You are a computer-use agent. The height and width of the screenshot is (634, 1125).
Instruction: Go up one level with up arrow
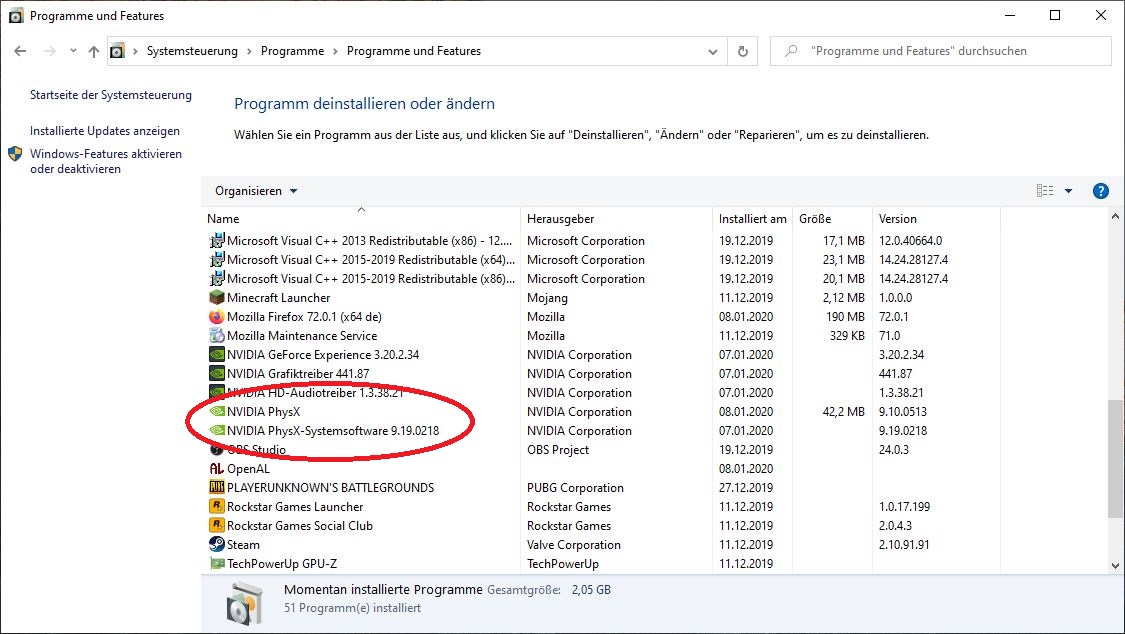(x=94, y=51)
